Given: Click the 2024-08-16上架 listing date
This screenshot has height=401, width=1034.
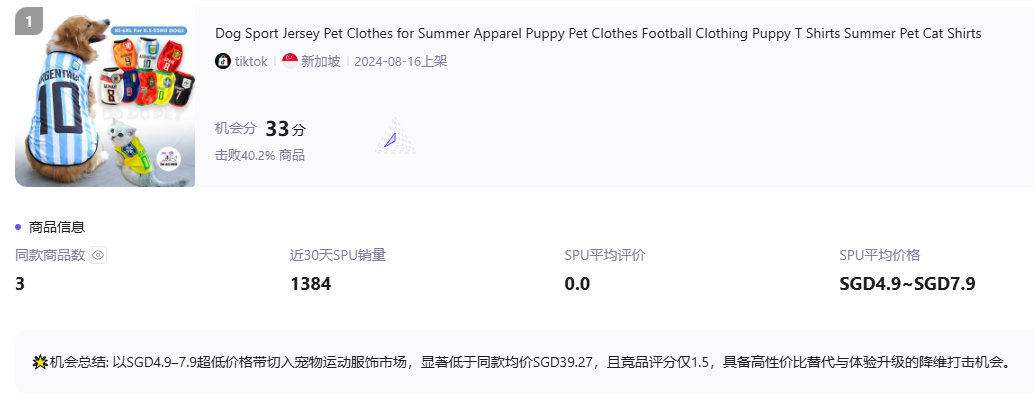Looking at the screenshot, I should pyautogui.click(x=400, y=61).
